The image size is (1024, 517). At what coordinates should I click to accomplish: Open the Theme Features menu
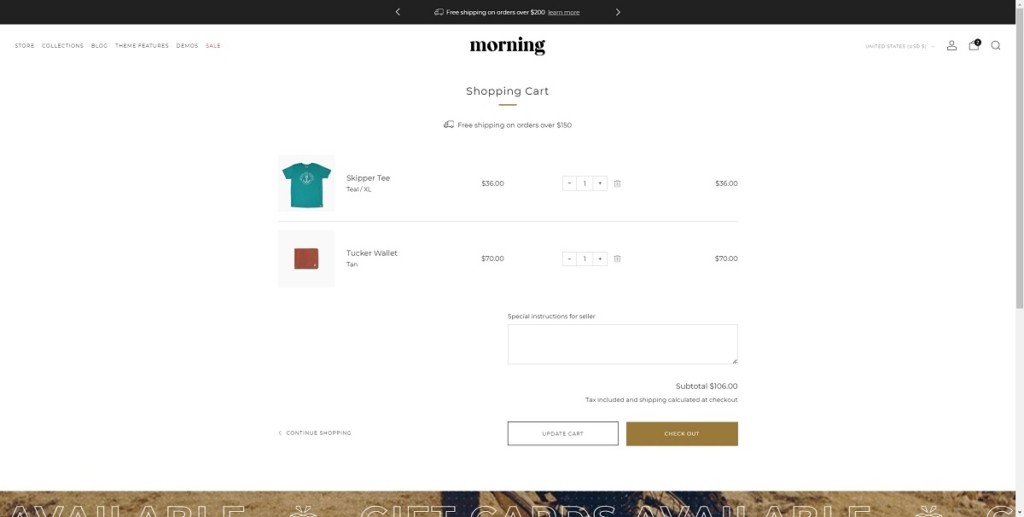(142, 46)
